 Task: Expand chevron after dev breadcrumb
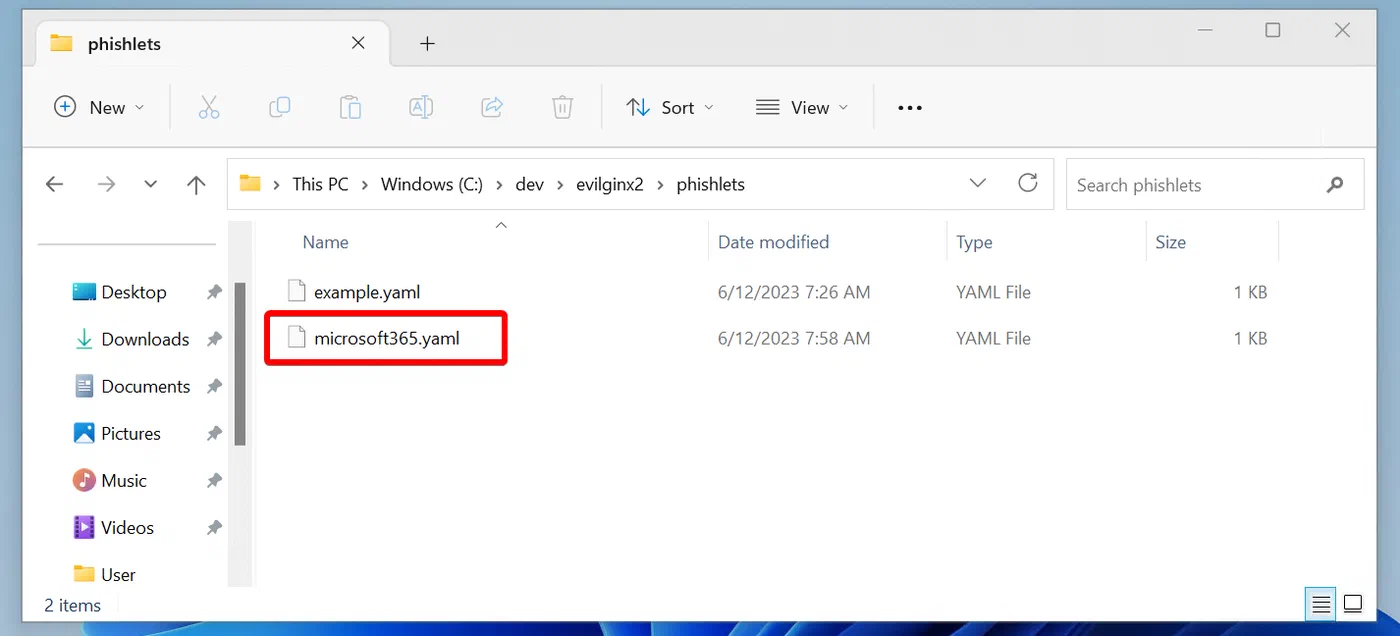[560, 184]
